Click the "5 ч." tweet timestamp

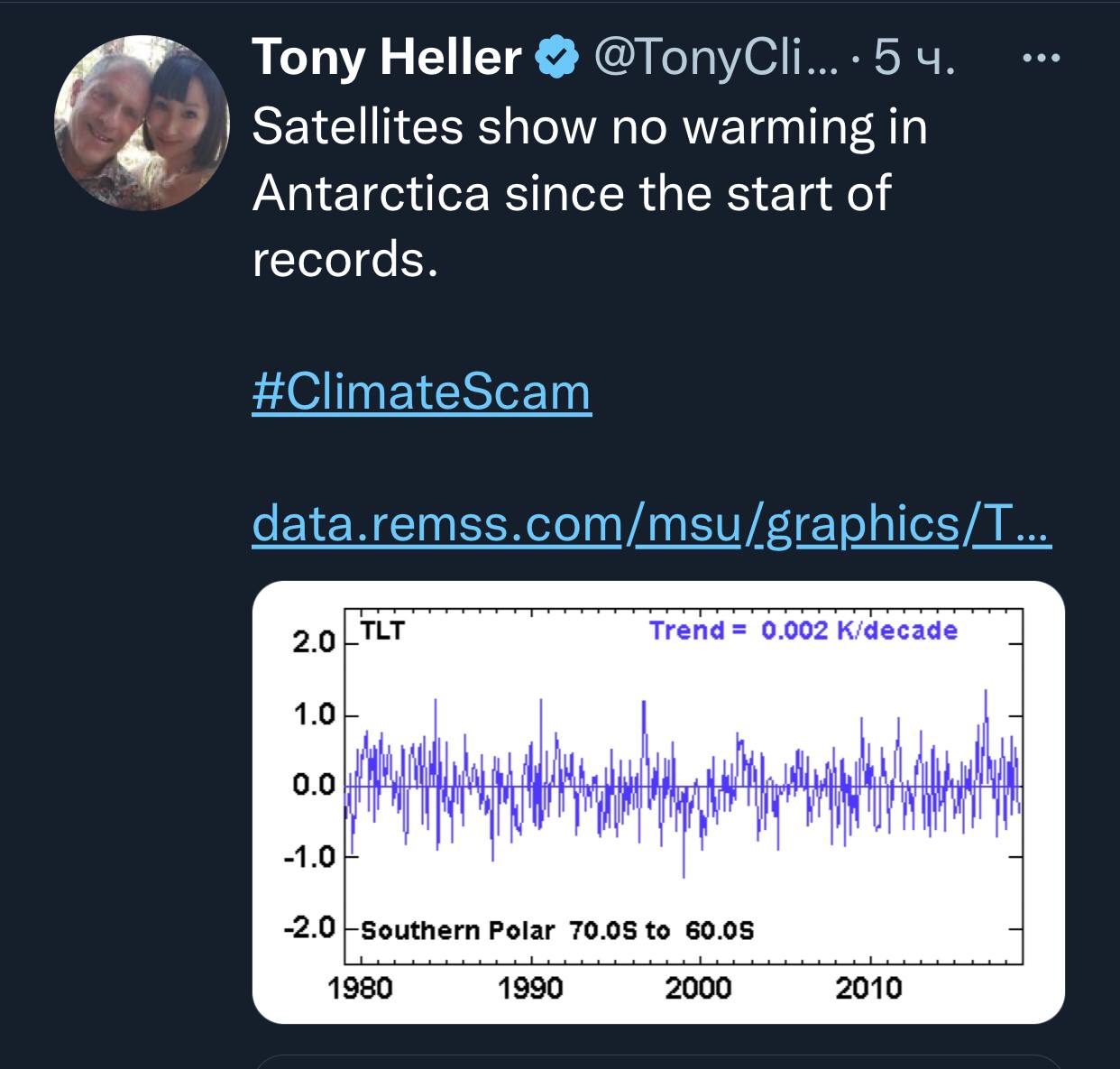[913, 59]
